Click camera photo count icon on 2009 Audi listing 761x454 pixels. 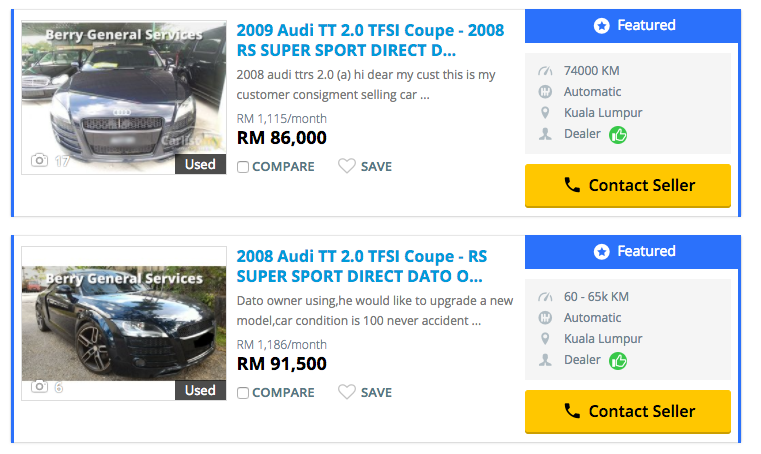tap(40, 160)
